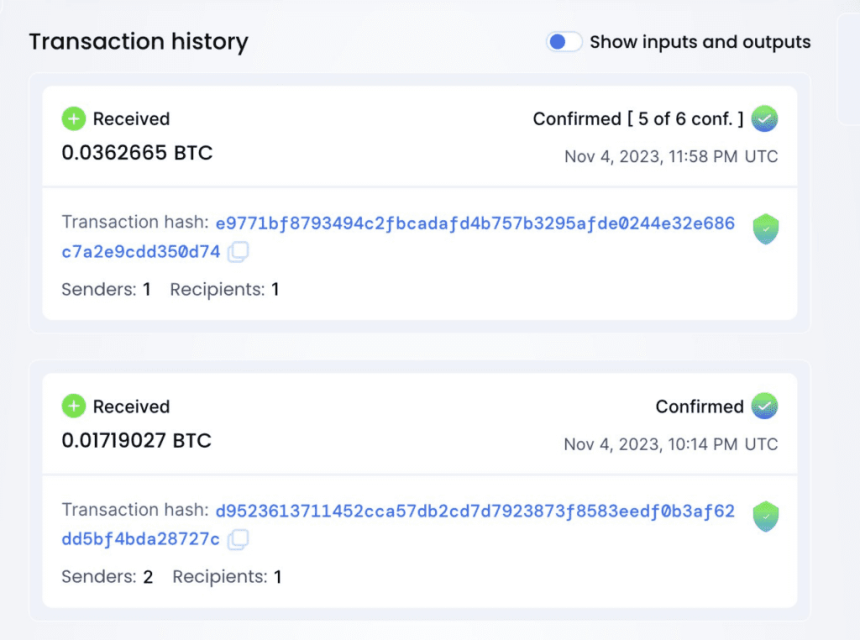Open transaction hash link starting with d9523613
Viewport: 860px width, 640px height.
(x=475, y=511)
